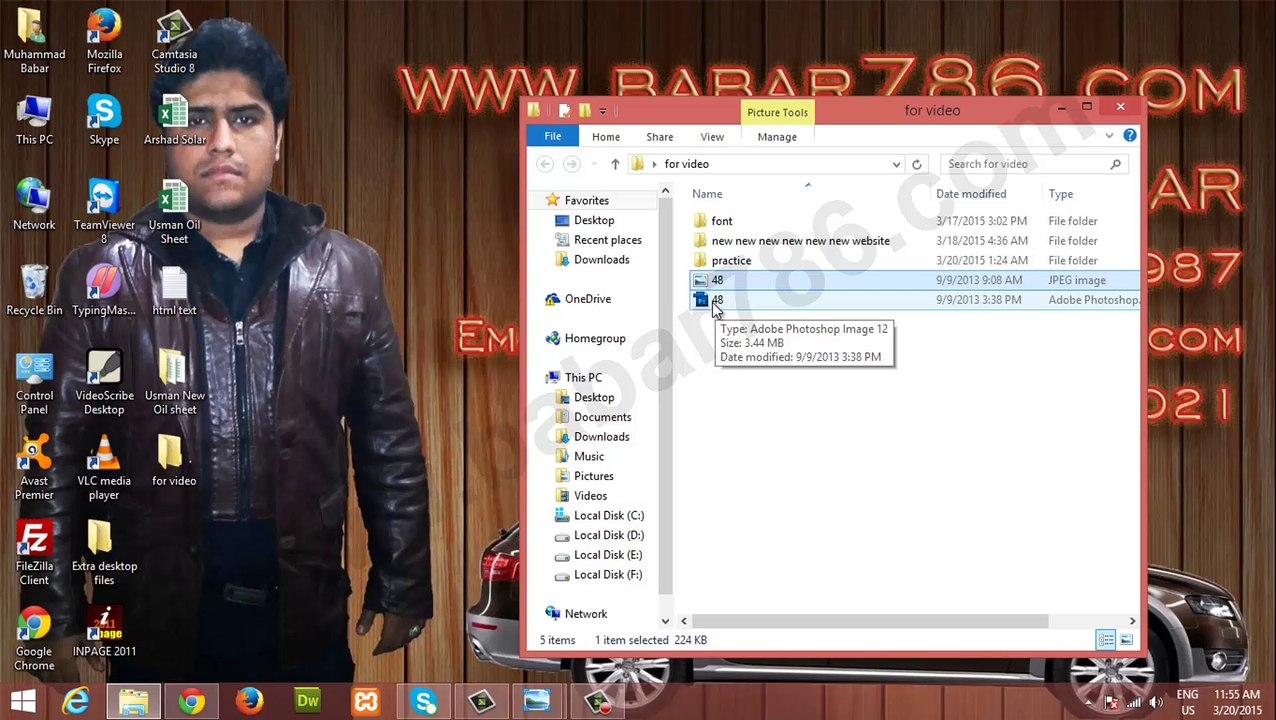Viewport: 1276px width, 720px height.
Task: Expand the address bar path chevron before 'for video'
Action: coord(654,164)
